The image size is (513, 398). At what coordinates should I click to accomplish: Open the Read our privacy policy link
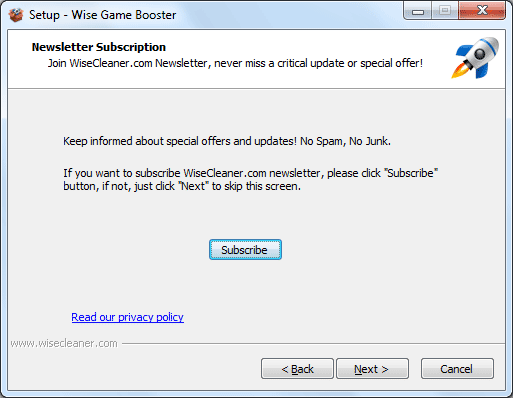(x=127, y=317)
